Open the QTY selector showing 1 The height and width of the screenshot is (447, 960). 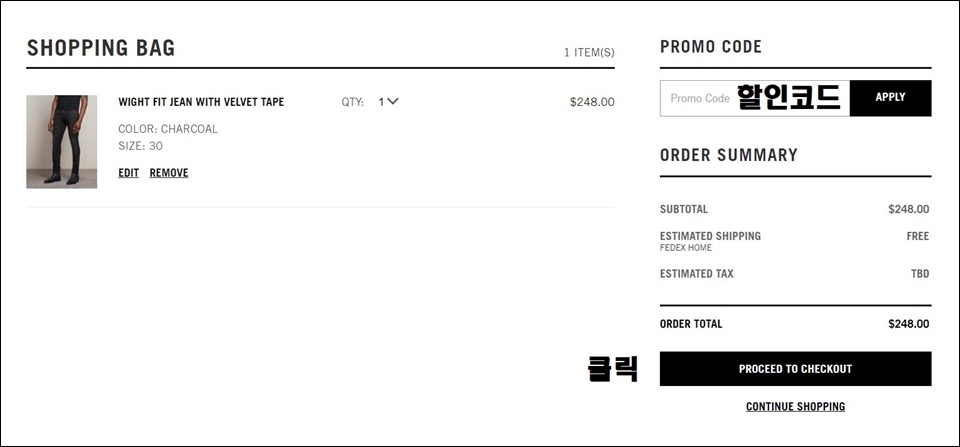(x=388, y=102)
